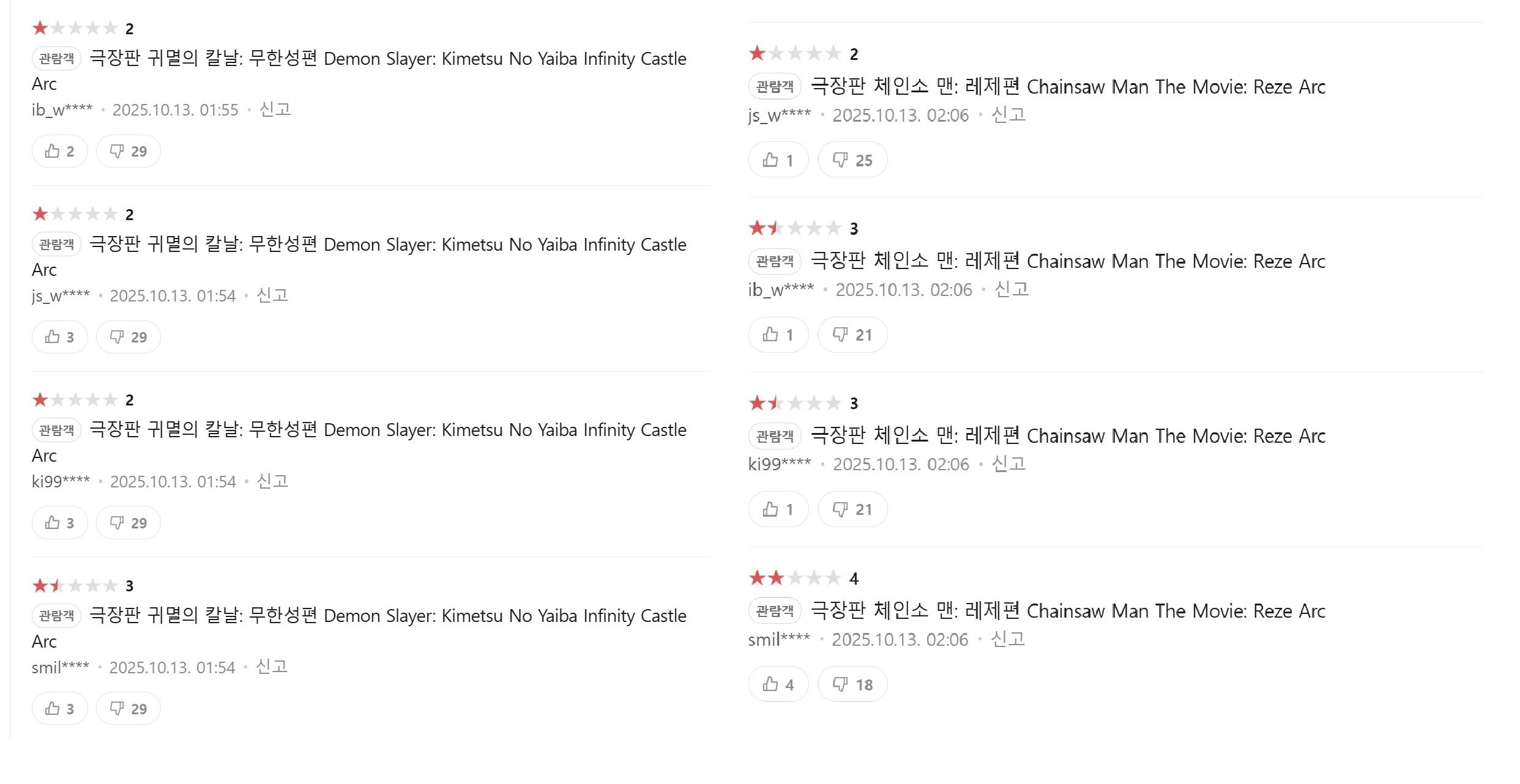Image resolution: width=1520 pixels, height=784 pixels.
Task: Dislike ki99**** Demon Slayer review
Action: pos(128,523)
